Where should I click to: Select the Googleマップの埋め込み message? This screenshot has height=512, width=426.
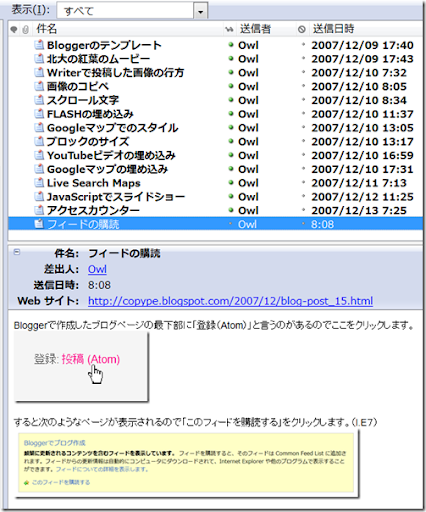tap(215, 169)
